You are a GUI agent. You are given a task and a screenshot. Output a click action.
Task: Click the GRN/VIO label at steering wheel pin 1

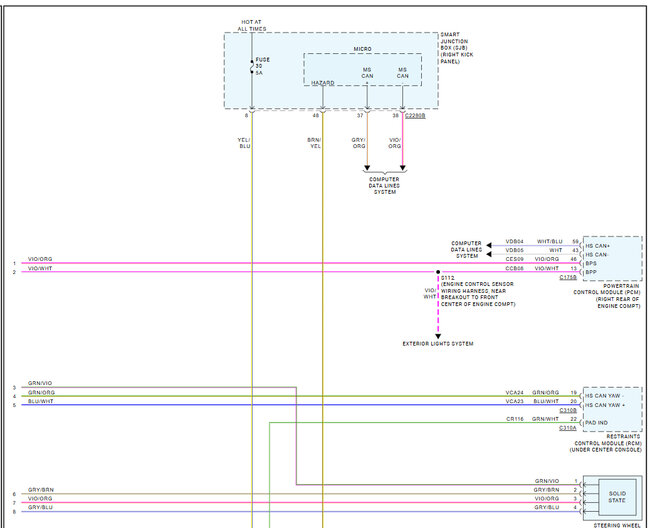point(547,481)
